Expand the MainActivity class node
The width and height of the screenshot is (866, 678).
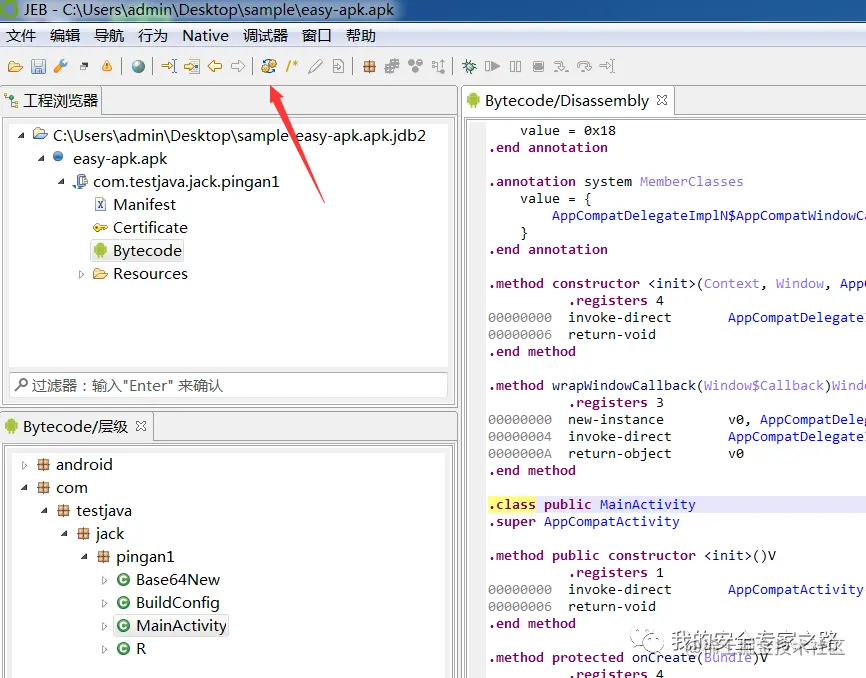[104, 626]
